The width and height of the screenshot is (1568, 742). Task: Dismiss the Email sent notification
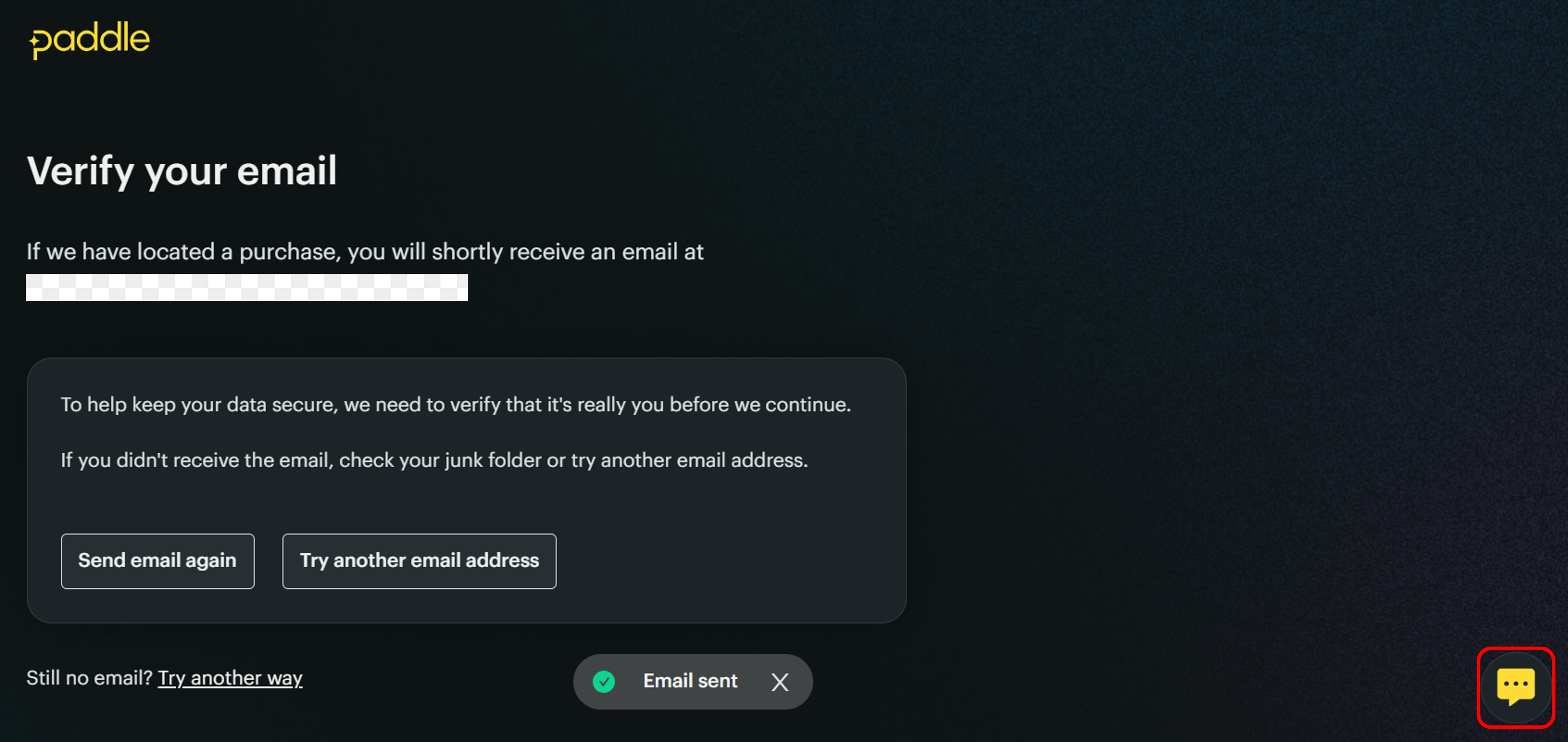pos(780,682)
